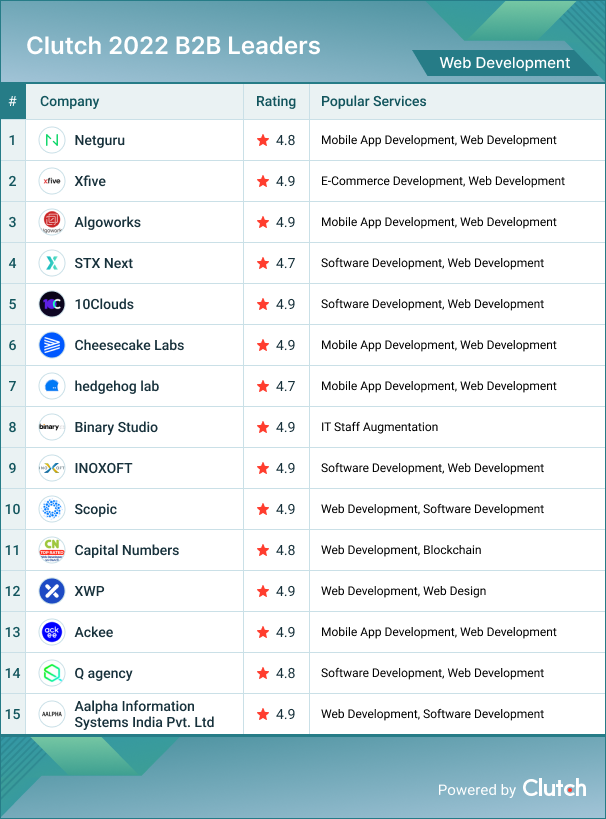Click the Popular Services column header
Image resolution: width=606 pixels, height=819 pixels.
pos(374,101)
